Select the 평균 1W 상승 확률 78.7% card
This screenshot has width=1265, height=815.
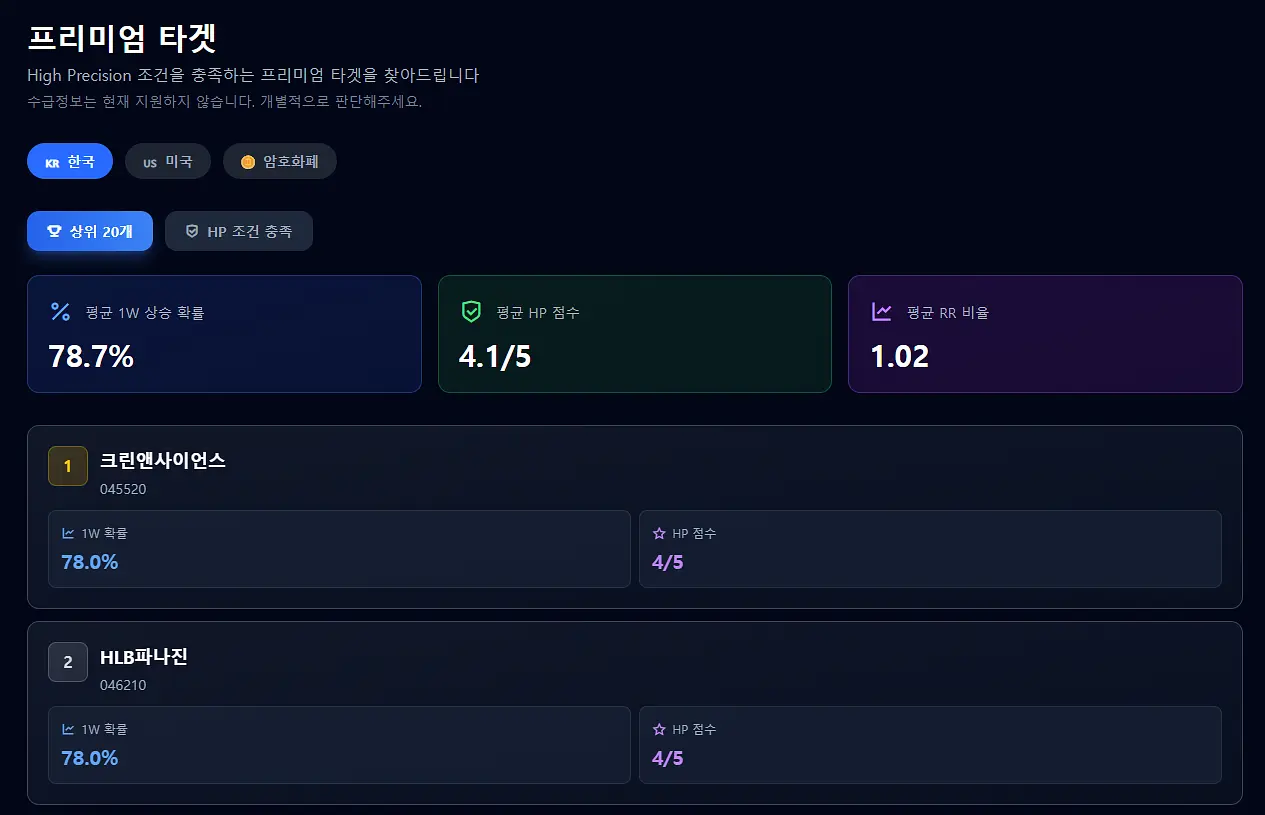224,334
